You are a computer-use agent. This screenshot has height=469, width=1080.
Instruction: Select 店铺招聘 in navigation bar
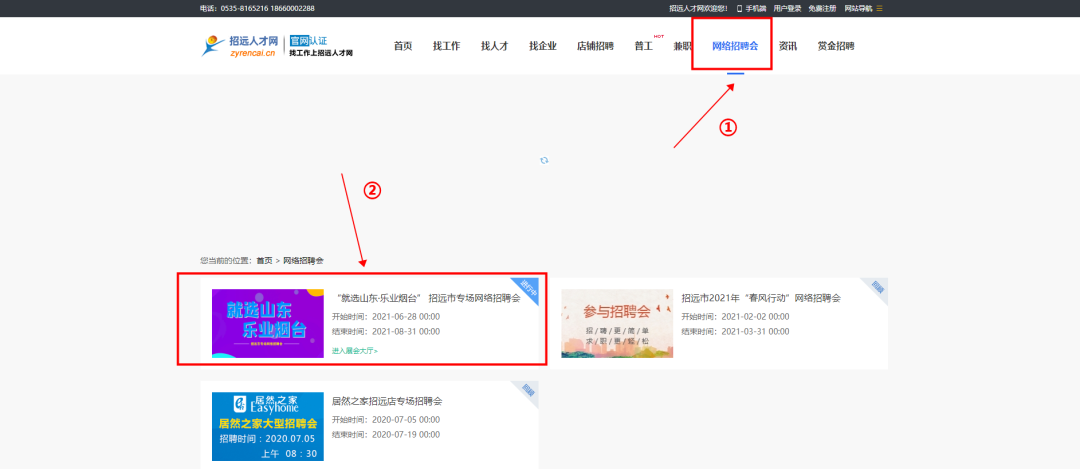pos(595,46)
